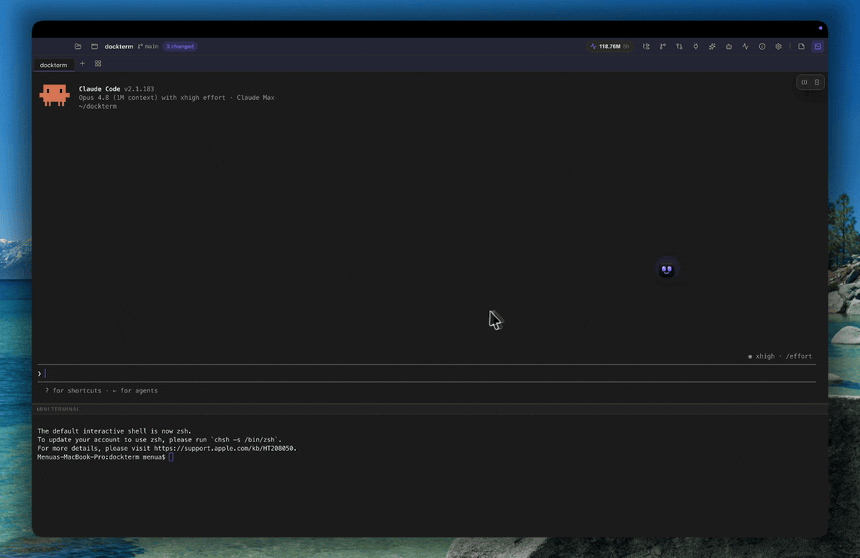Viewport: 860px width, 558px height.
Task: Click the floating purple robot face icon
Action: click(666, 269)
